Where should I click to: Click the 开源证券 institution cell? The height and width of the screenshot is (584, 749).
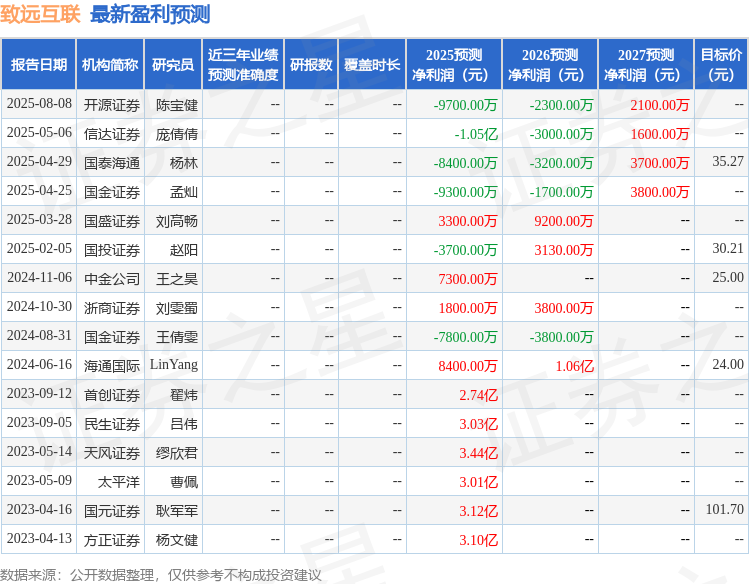pyautogui.click(x=112, y=105)
